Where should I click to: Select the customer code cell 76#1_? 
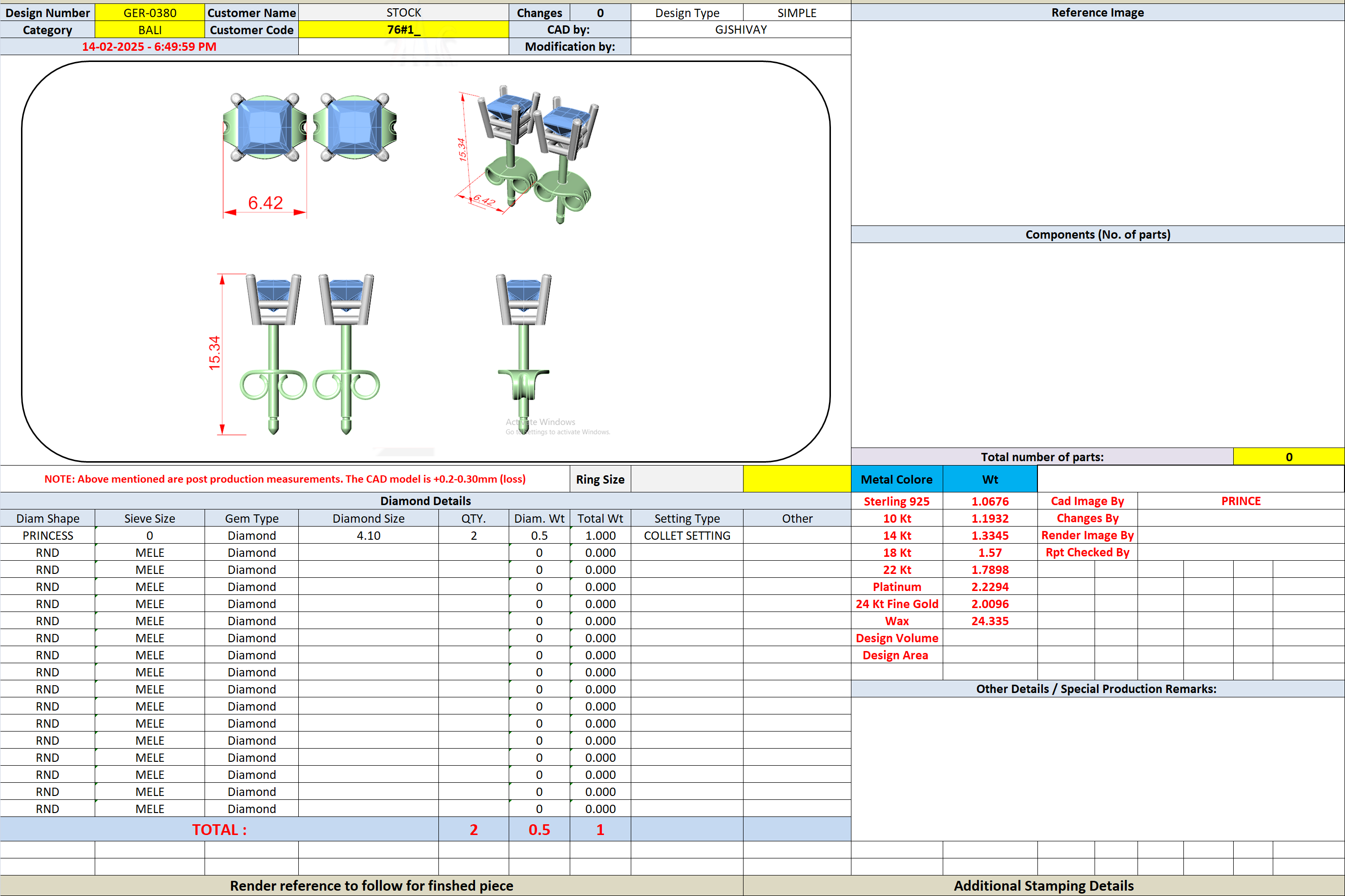point(404,30)
